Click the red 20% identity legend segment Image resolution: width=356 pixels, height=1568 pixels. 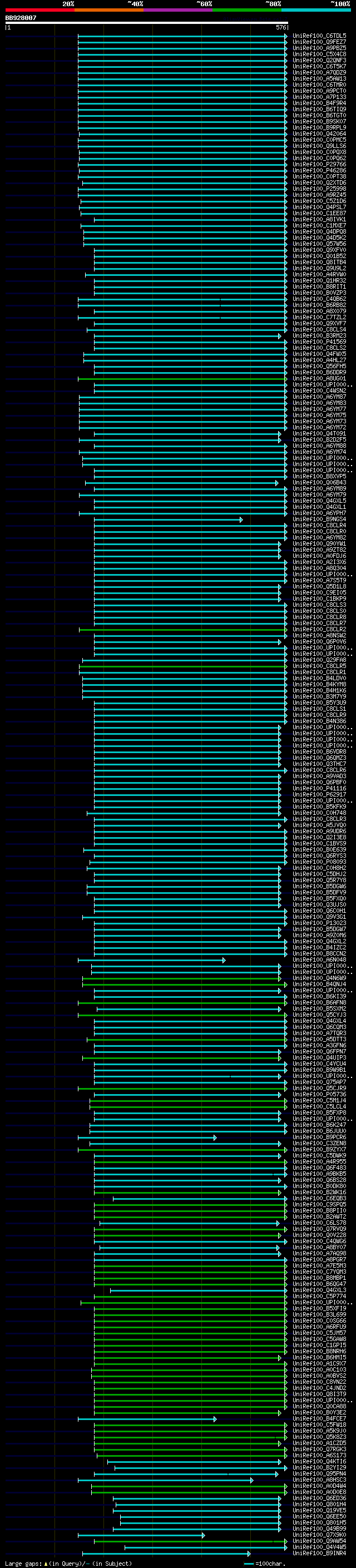40,10
